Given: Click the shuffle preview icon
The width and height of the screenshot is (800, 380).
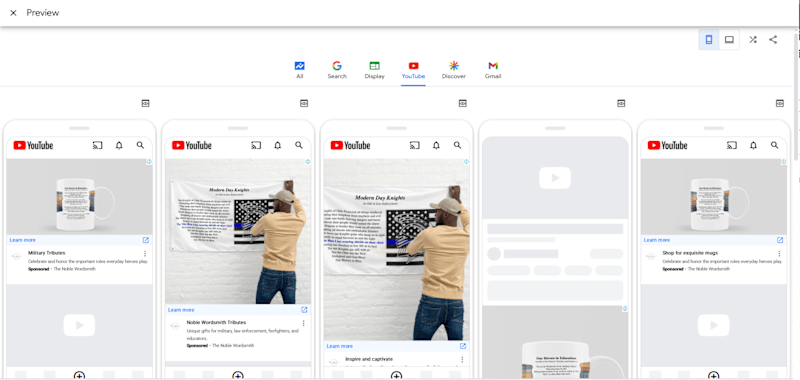Looking at the screenshot, I should coord(753,40).
